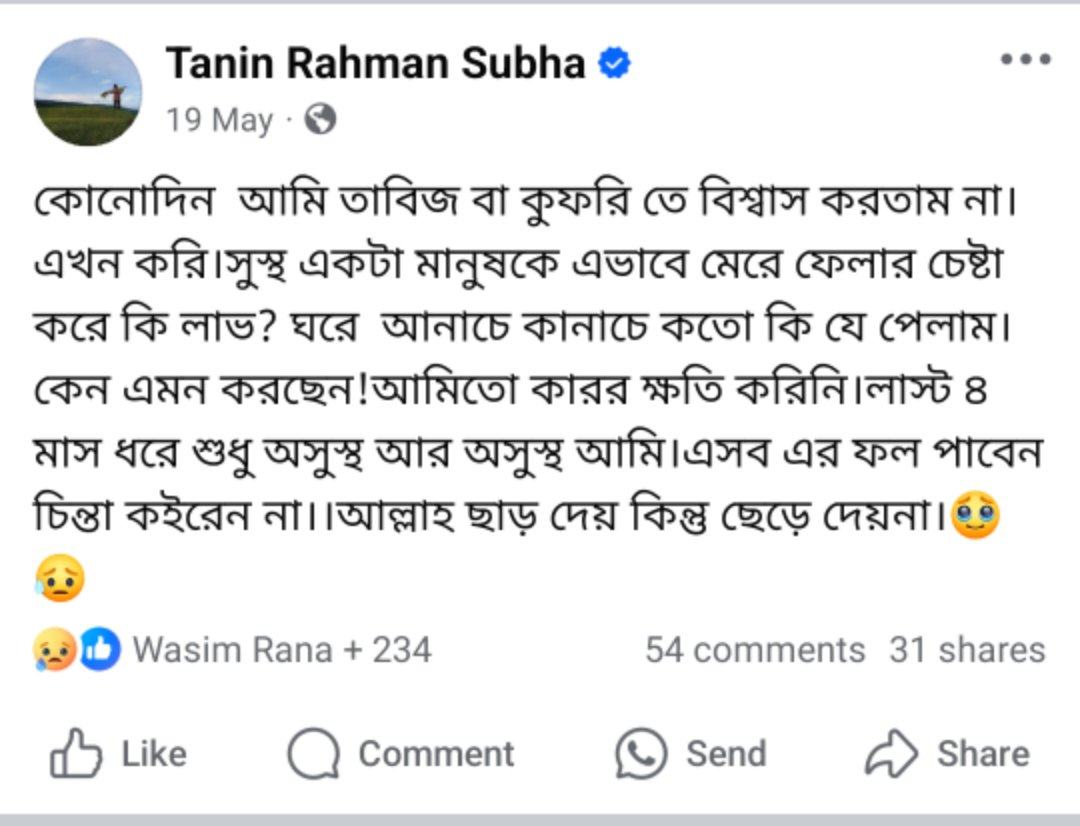This screenshot has width=1080, height=826.
Task: Click the Like button label
Action: [x=154, y=754]
